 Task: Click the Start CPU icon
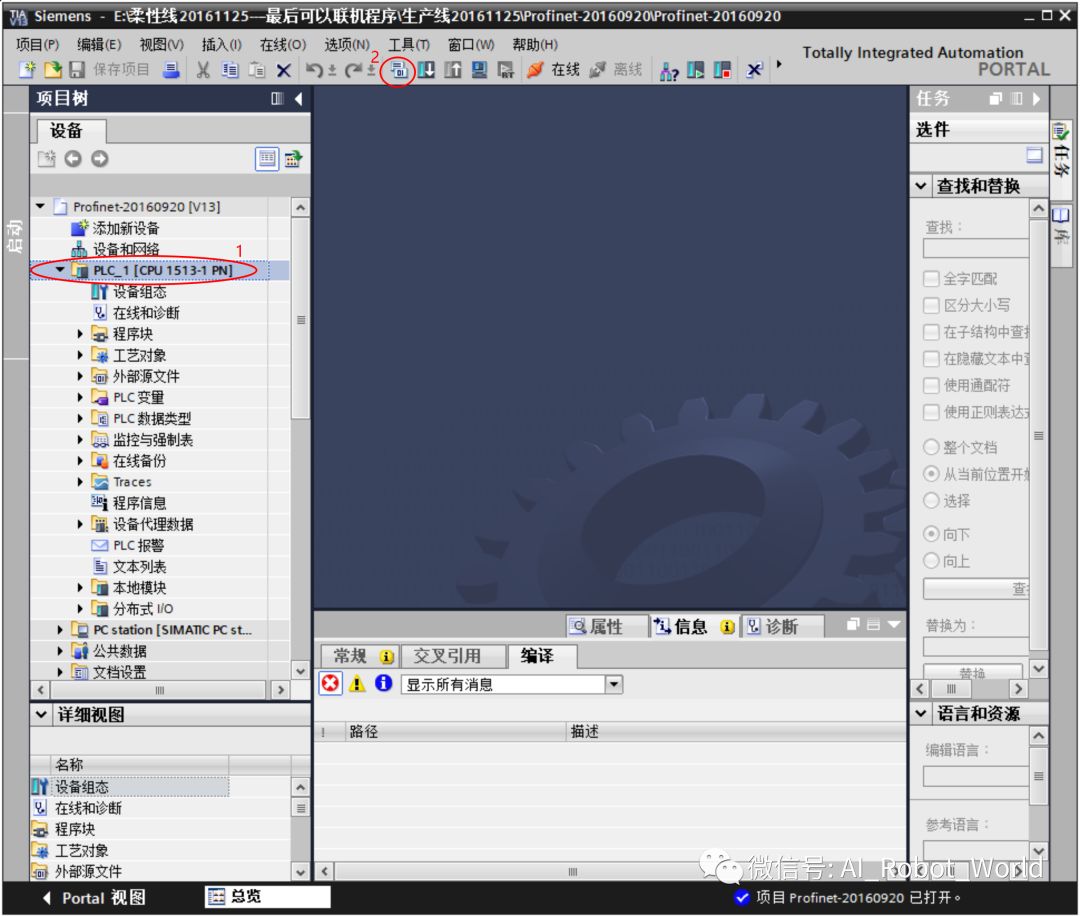click(x=696, y=70)
